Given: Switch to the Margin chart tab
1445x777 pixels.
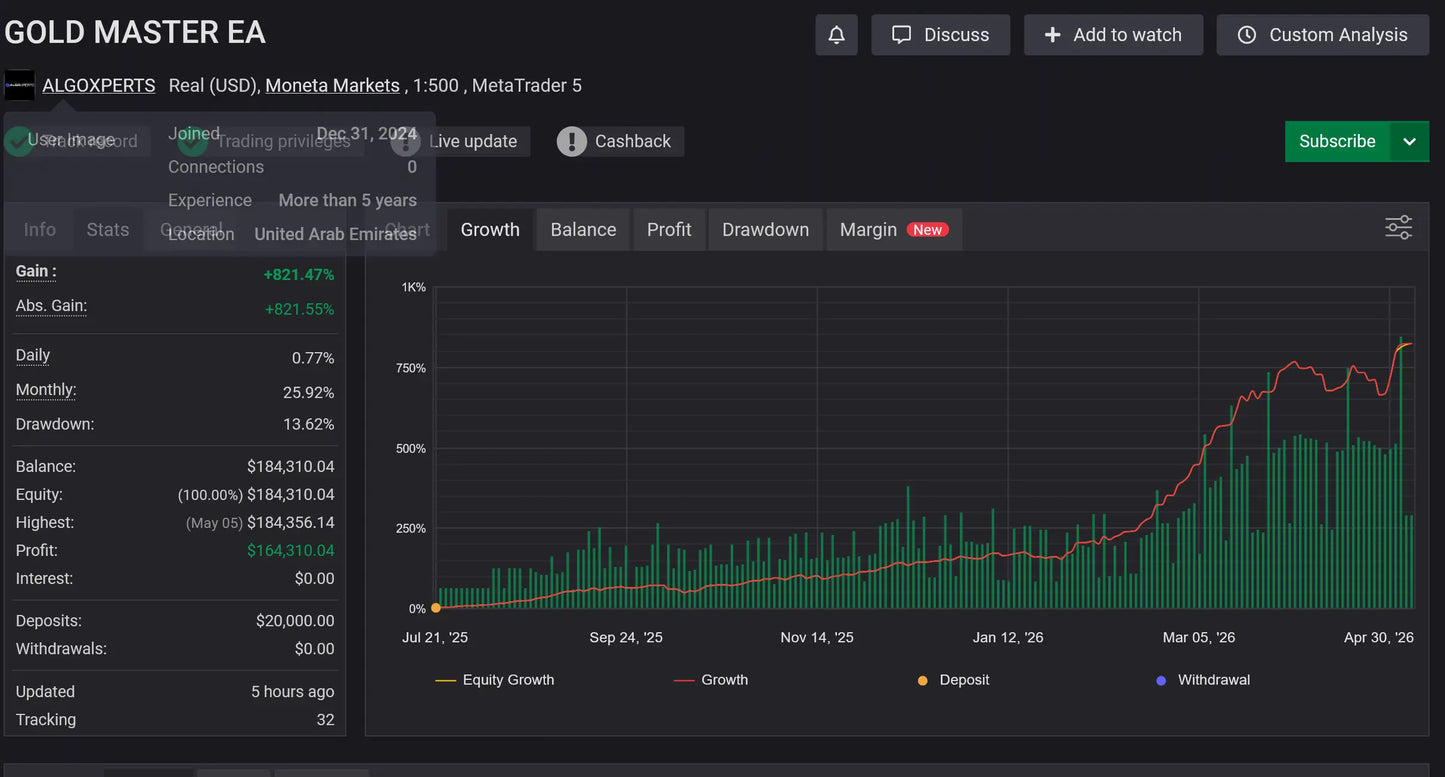Looking at the screenshot, I should coord(894,229).
